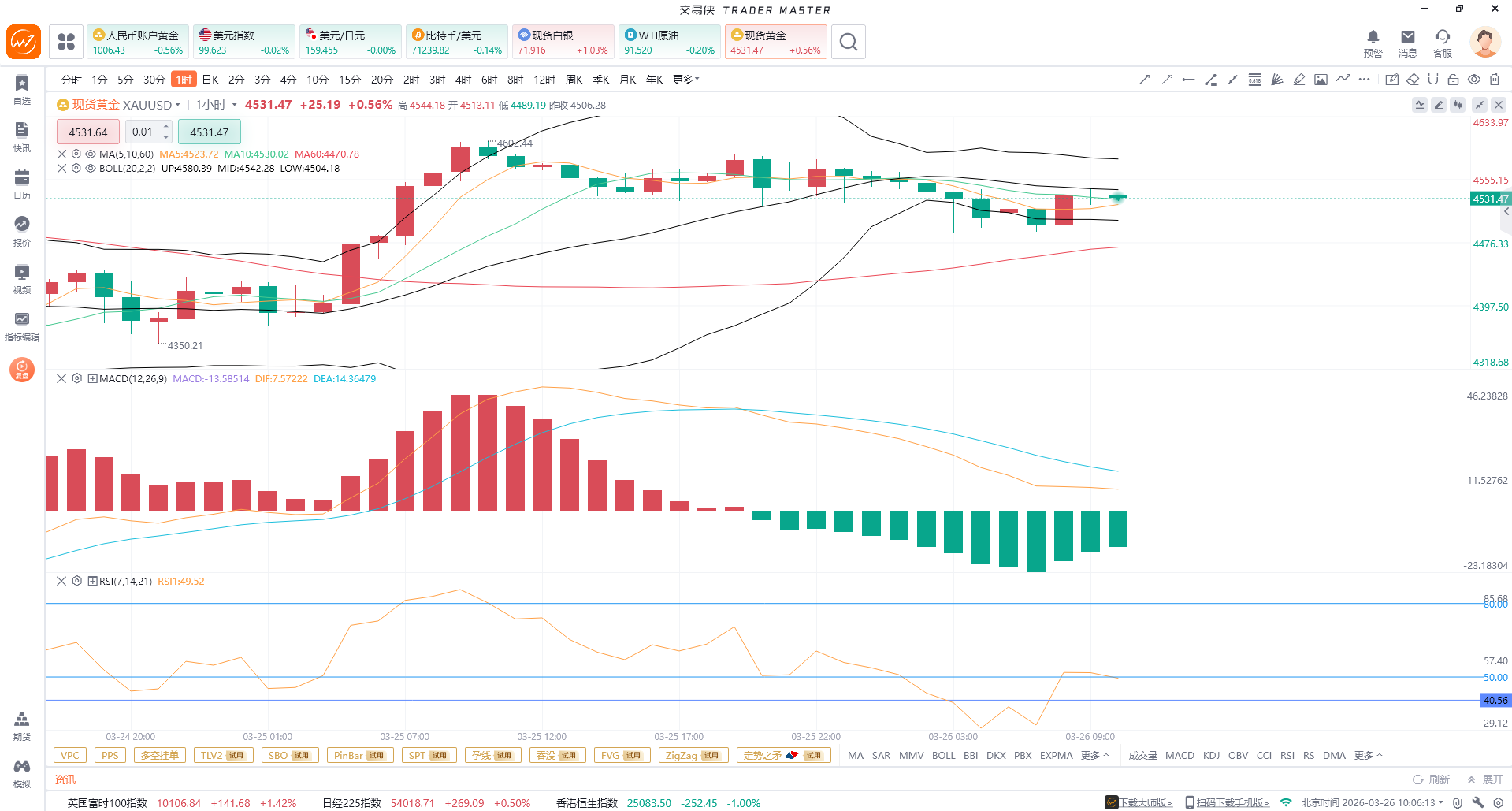Image resolution: width=1512 pixels, height=811 pixels.
Task: Open the note editing tool
Action: coord(1392,80)
